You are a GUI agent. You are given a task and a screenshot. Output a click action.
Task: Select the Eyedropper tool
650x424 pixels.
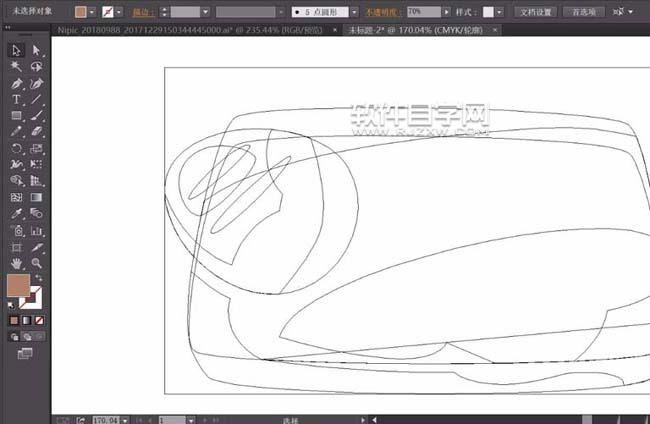(x=16, y=213)
